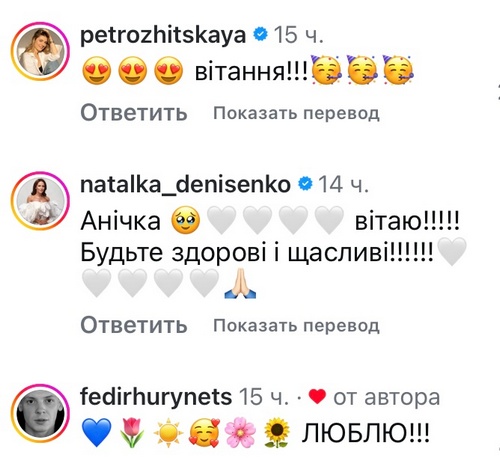Click the sunflower emoji before ЛЮБЛЮ
Screen dimensions: 500x461
(x=277, y=433)
